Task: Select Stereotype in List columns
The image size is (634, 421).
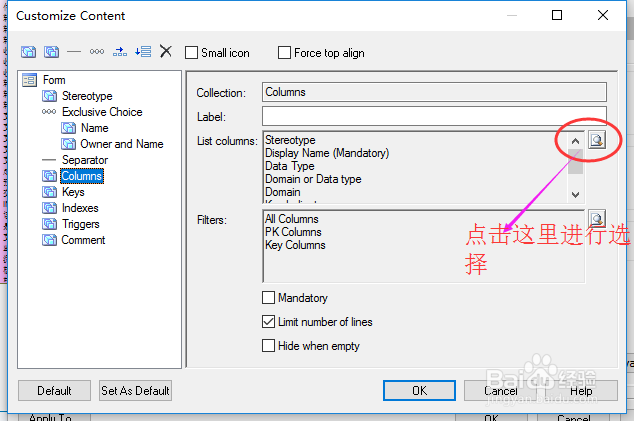Action: 290,140
